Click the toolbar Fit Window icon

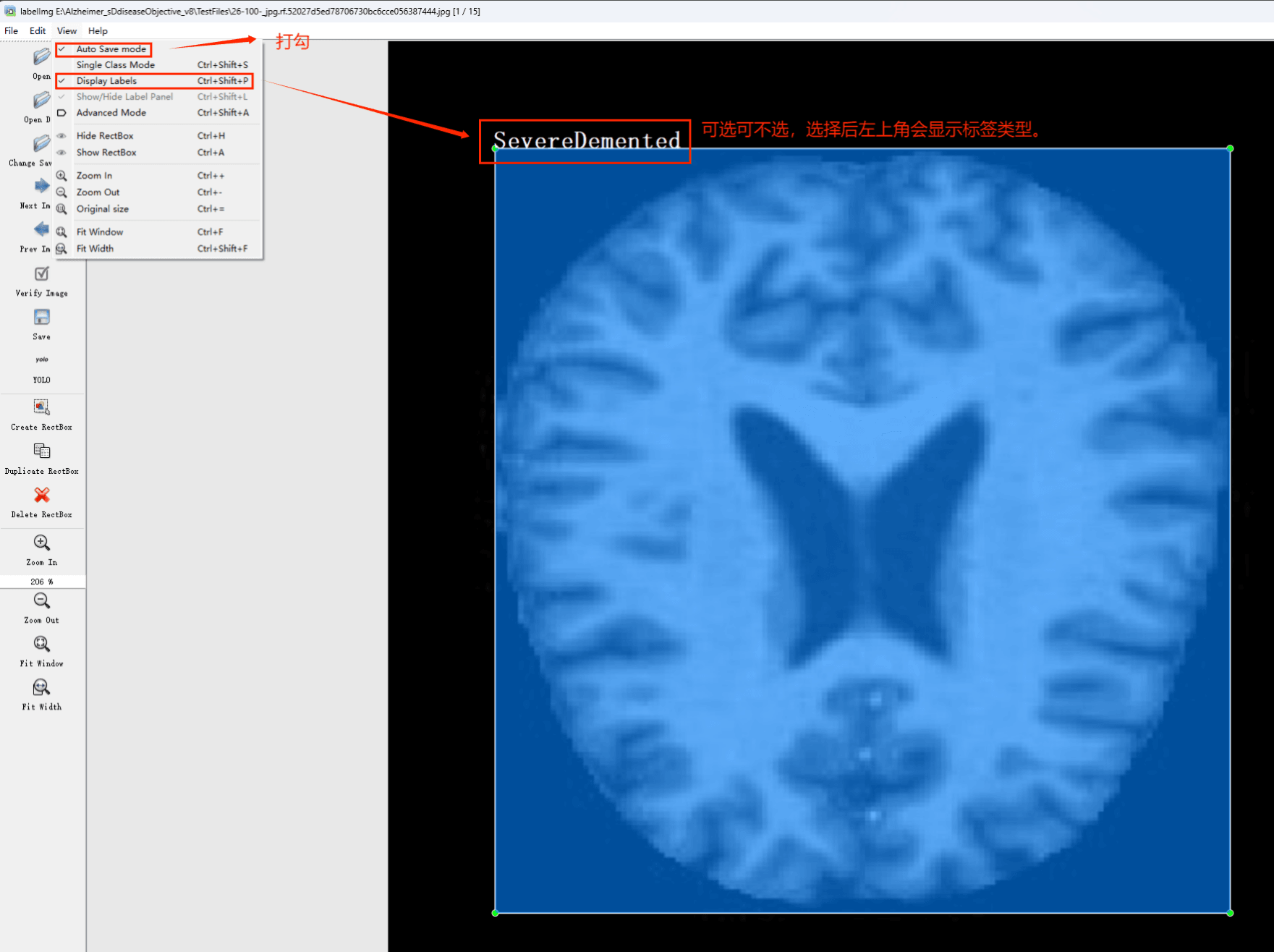(42, 644)
